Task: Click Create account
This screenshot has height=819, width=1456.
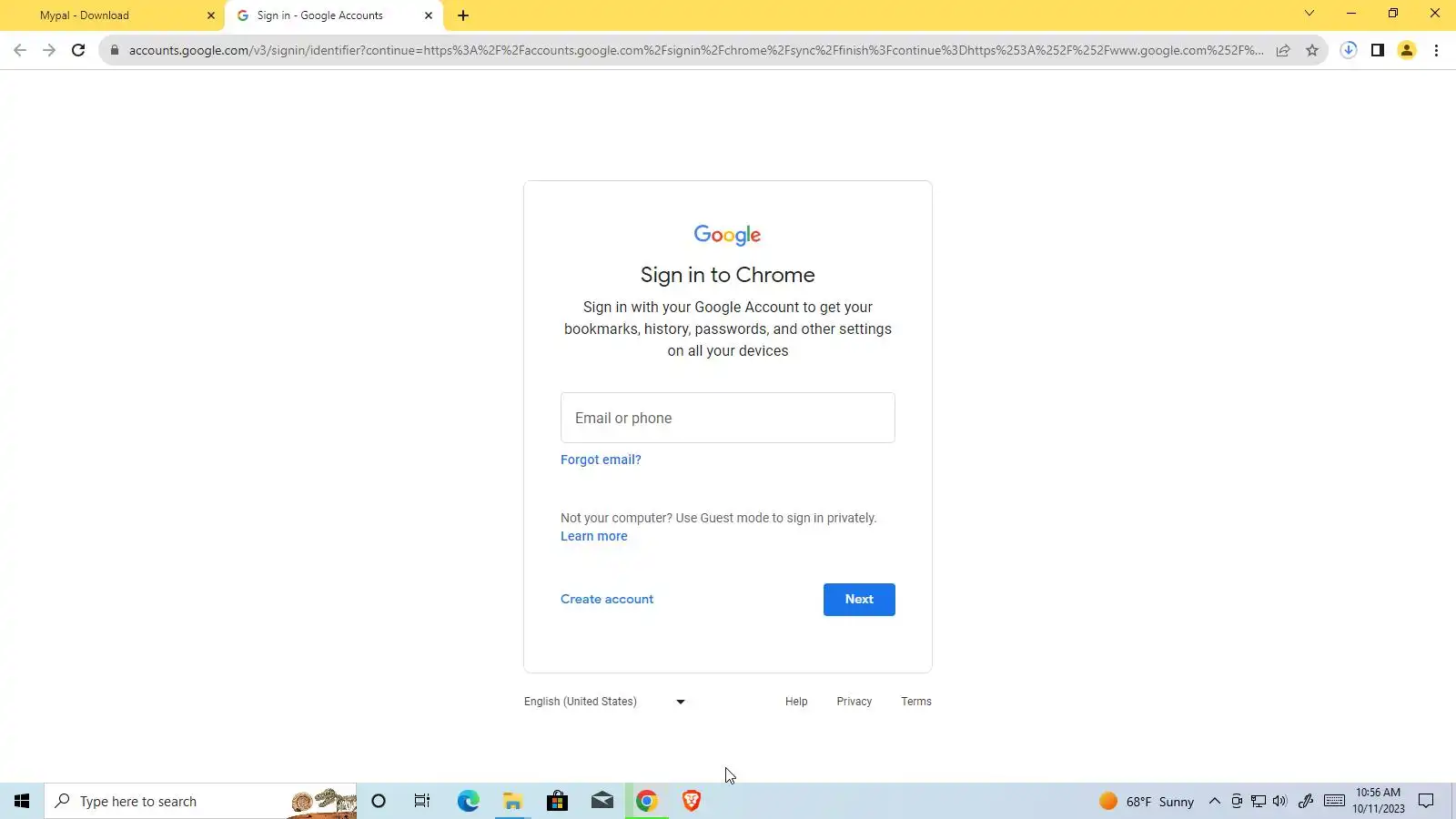Action: [x=607, y=599]
